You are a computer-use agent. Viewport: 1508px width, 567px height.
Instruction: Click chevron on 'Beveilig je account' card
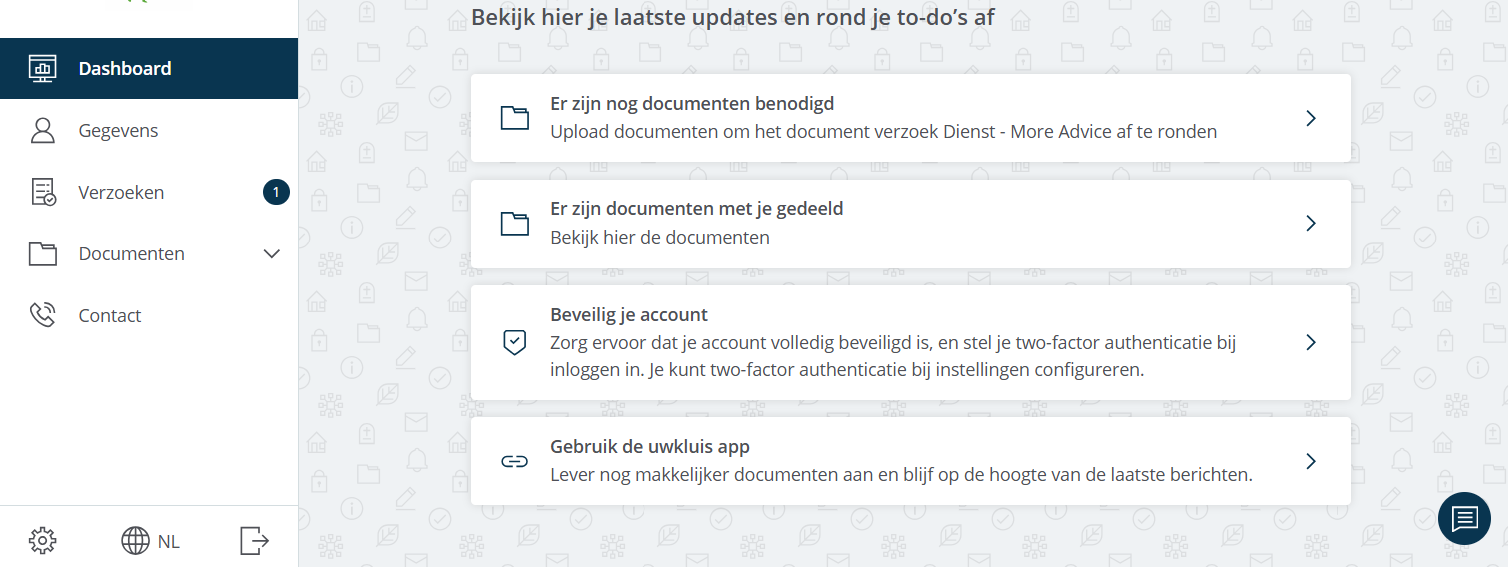tap(1311, 342)
